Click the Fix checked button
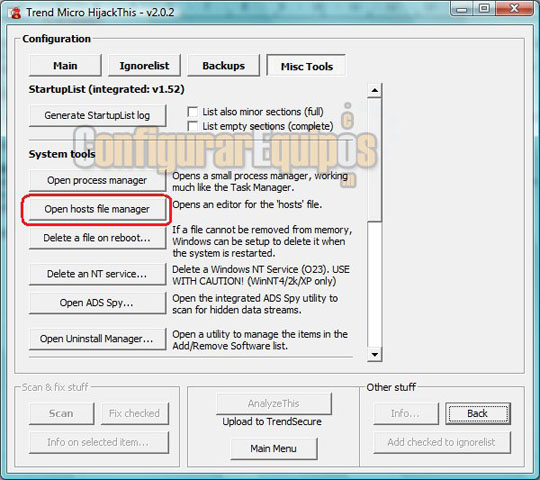Viewport: 540px width, 480px height. [135, 413]
